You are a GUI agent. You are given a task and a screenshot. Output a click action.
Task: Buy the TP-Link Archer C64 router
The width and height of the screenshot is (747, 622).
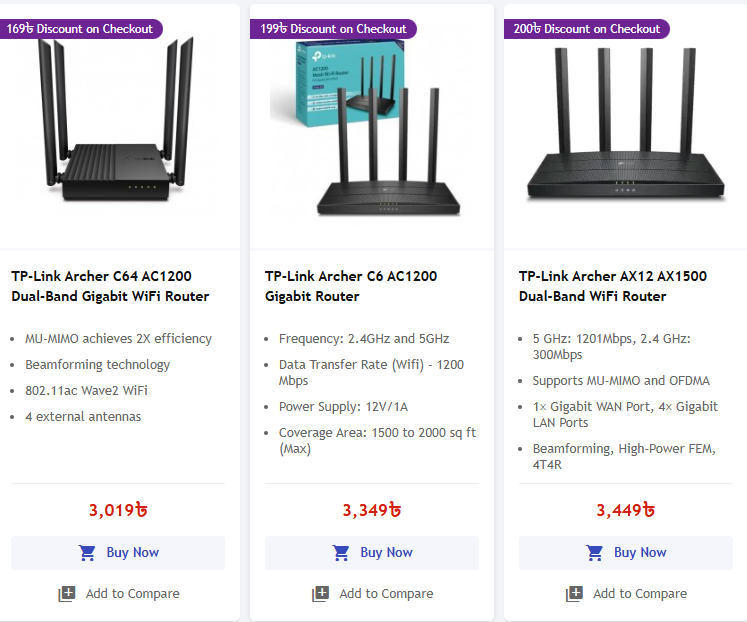118,553
